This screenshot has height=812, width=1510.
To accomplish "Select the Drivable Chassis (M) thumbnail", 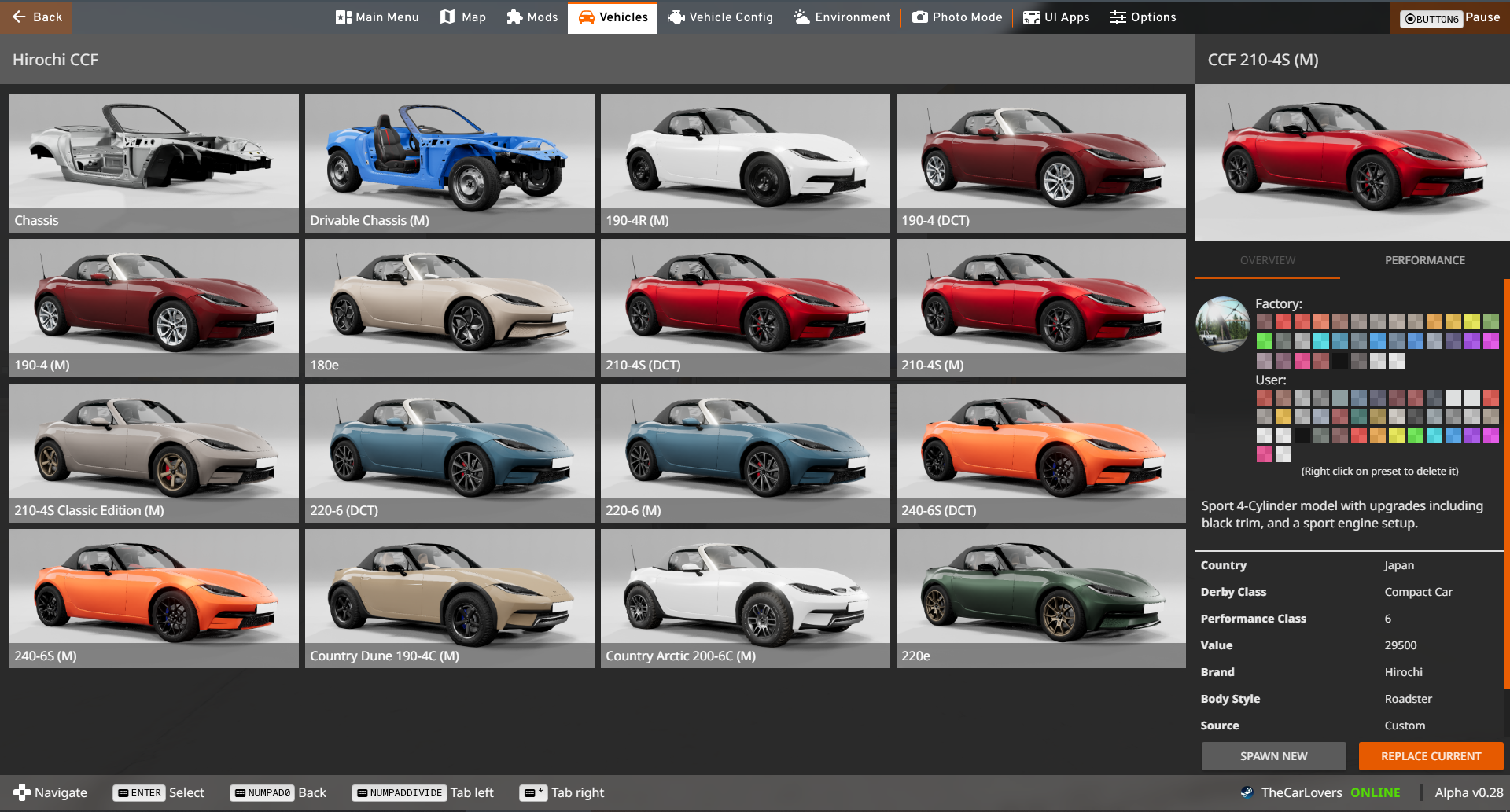I will coord(449,163).
